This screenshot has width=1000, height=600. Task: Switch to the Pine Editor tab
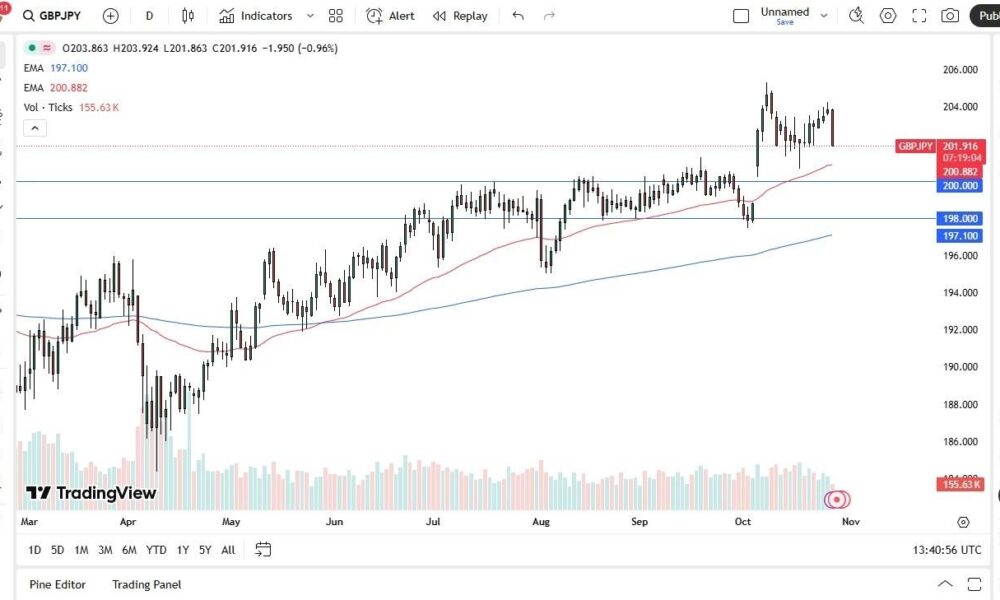57,584
